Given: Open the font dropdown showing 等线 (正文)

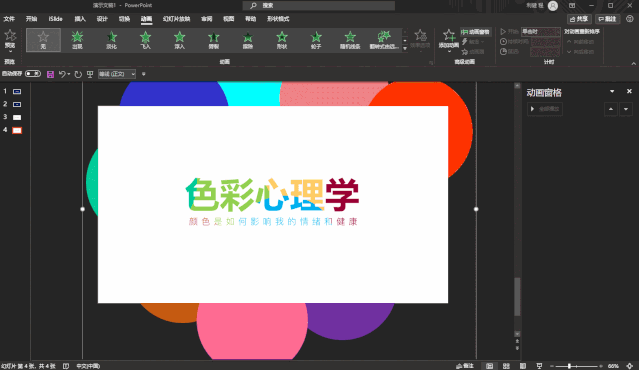Looking at the screenshot, I should coord(117,74).
